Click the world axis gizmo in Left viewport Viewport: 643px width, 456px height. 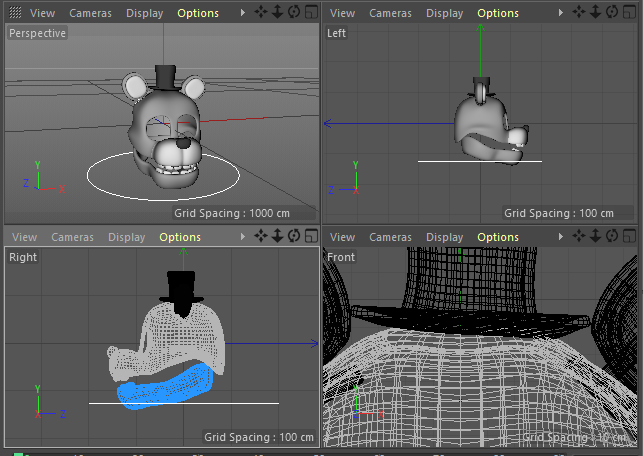pyautogui.click(x=344, y=178)
